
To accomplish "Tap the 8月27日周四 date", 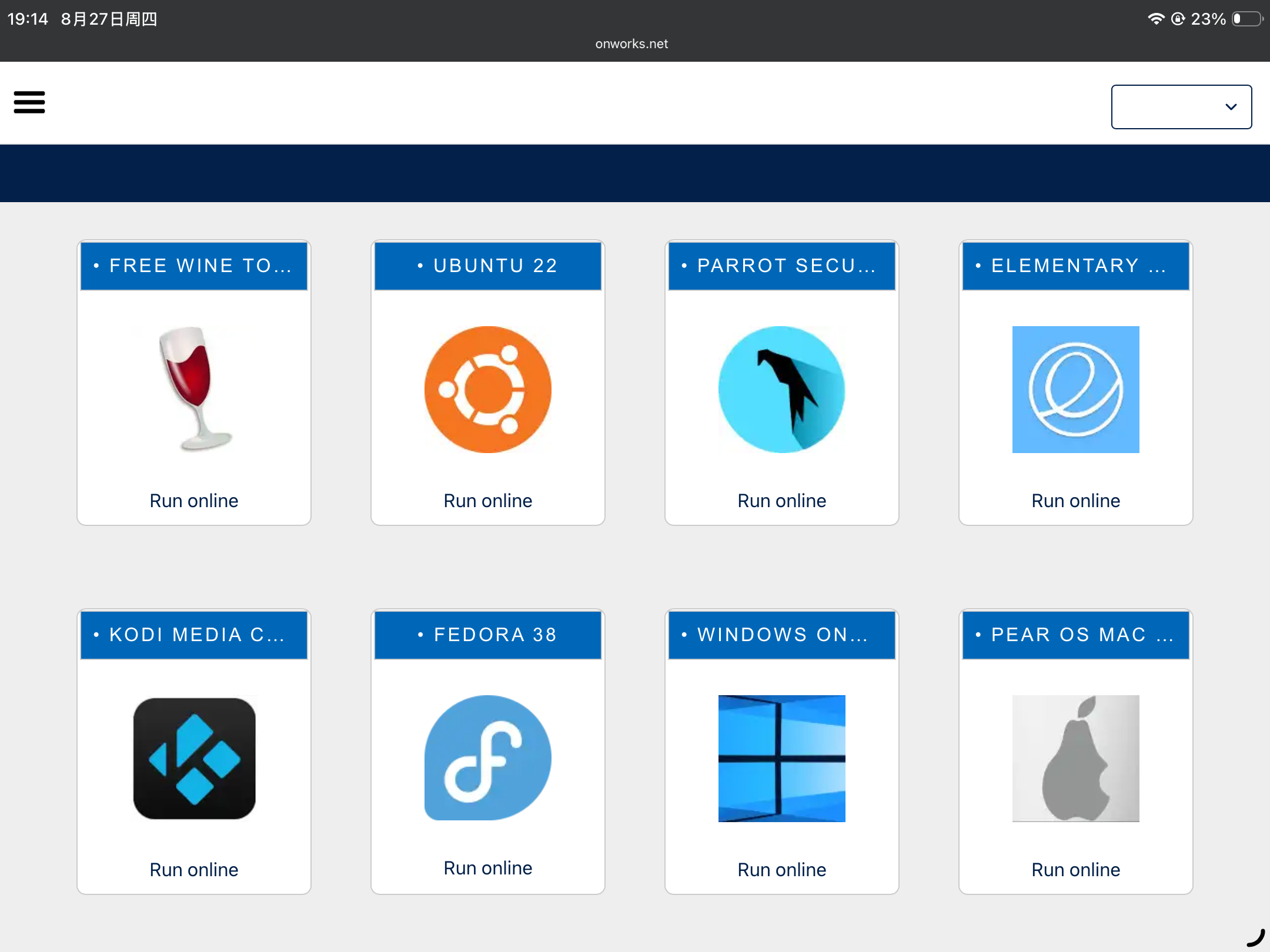I will [109, 19].
